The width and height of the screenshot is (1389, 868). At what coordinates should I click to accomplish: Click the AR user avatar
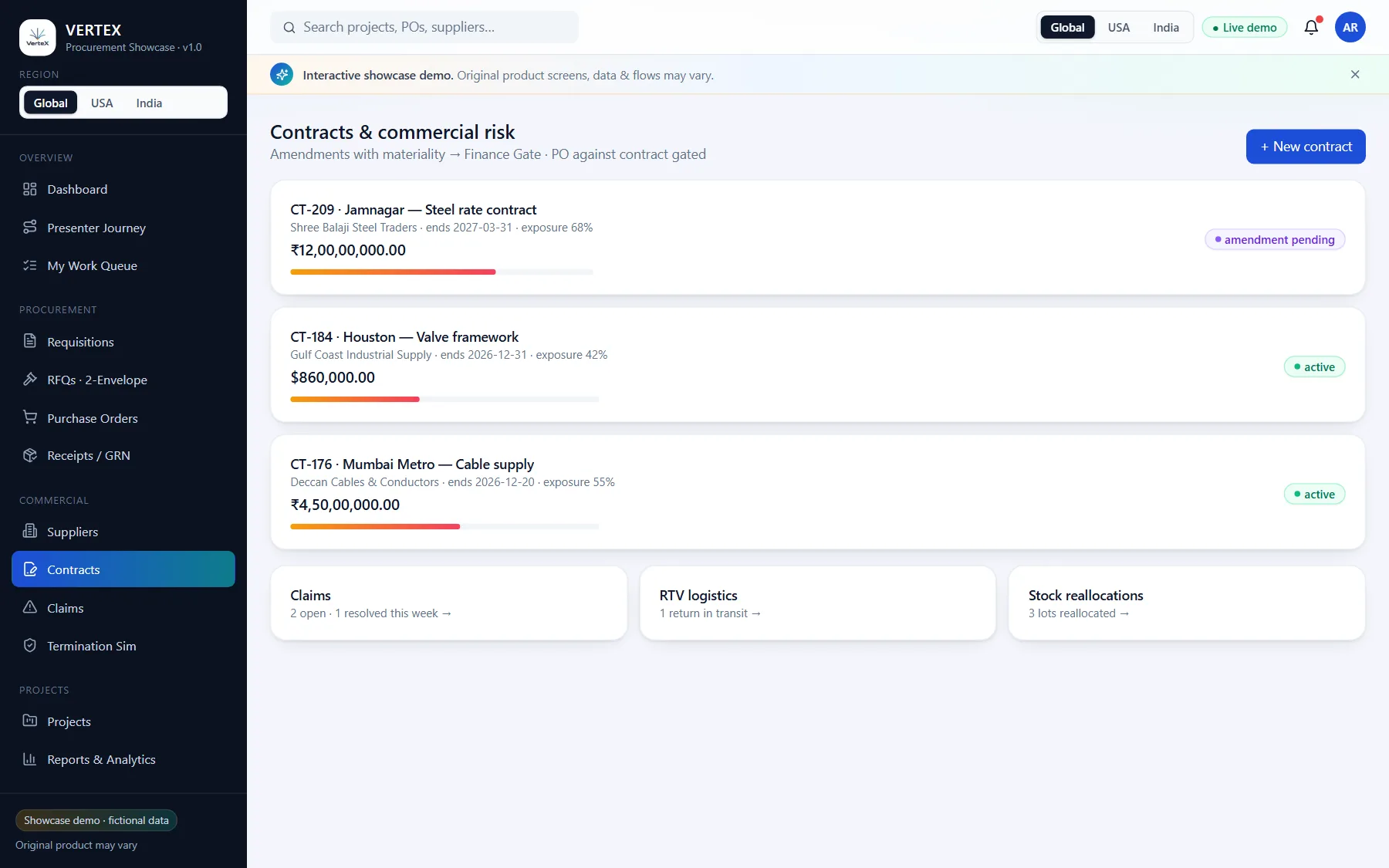[1350, 27]
